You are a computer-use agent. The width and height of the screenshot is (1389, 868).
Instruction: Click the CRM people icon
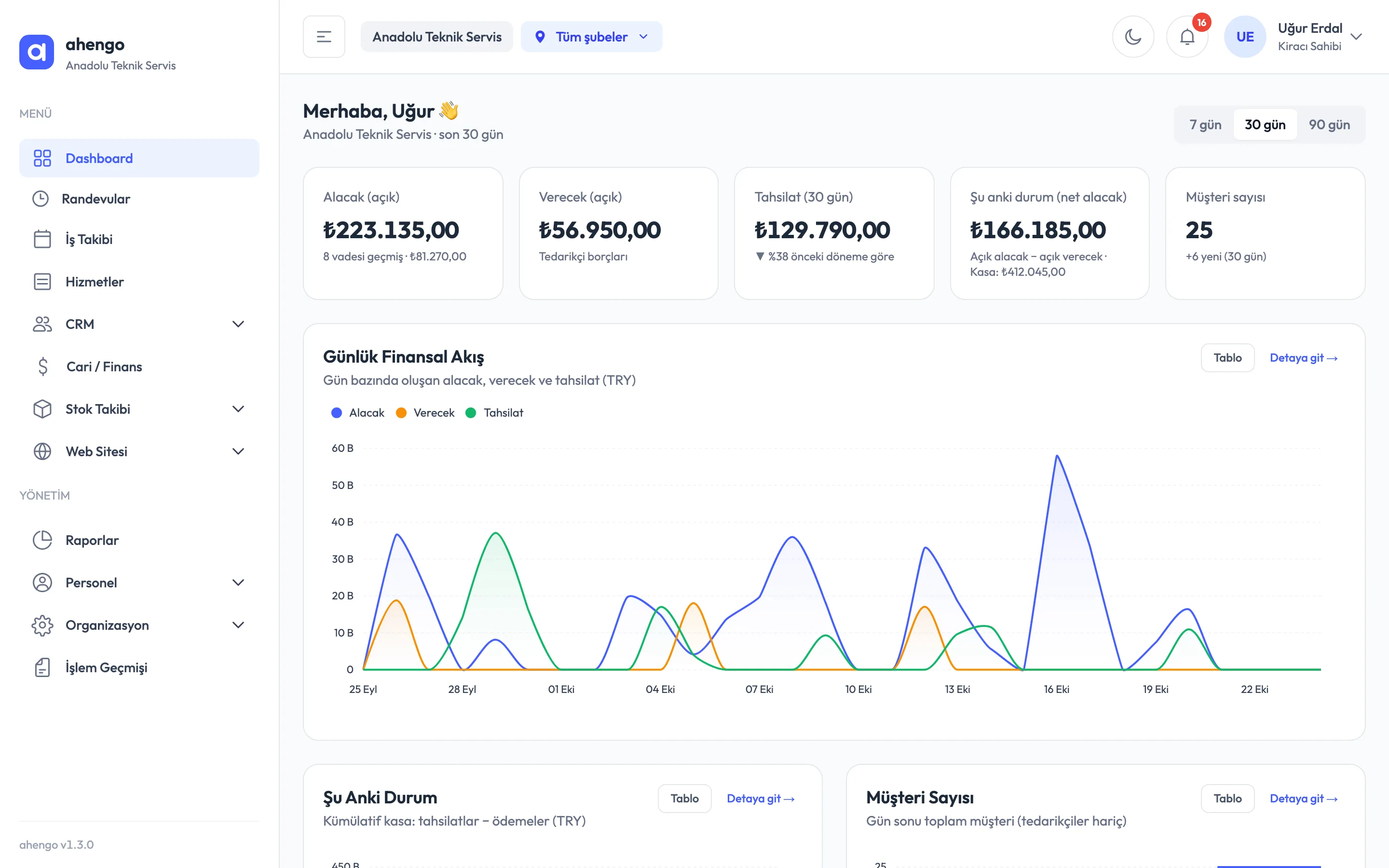point(42,324)
